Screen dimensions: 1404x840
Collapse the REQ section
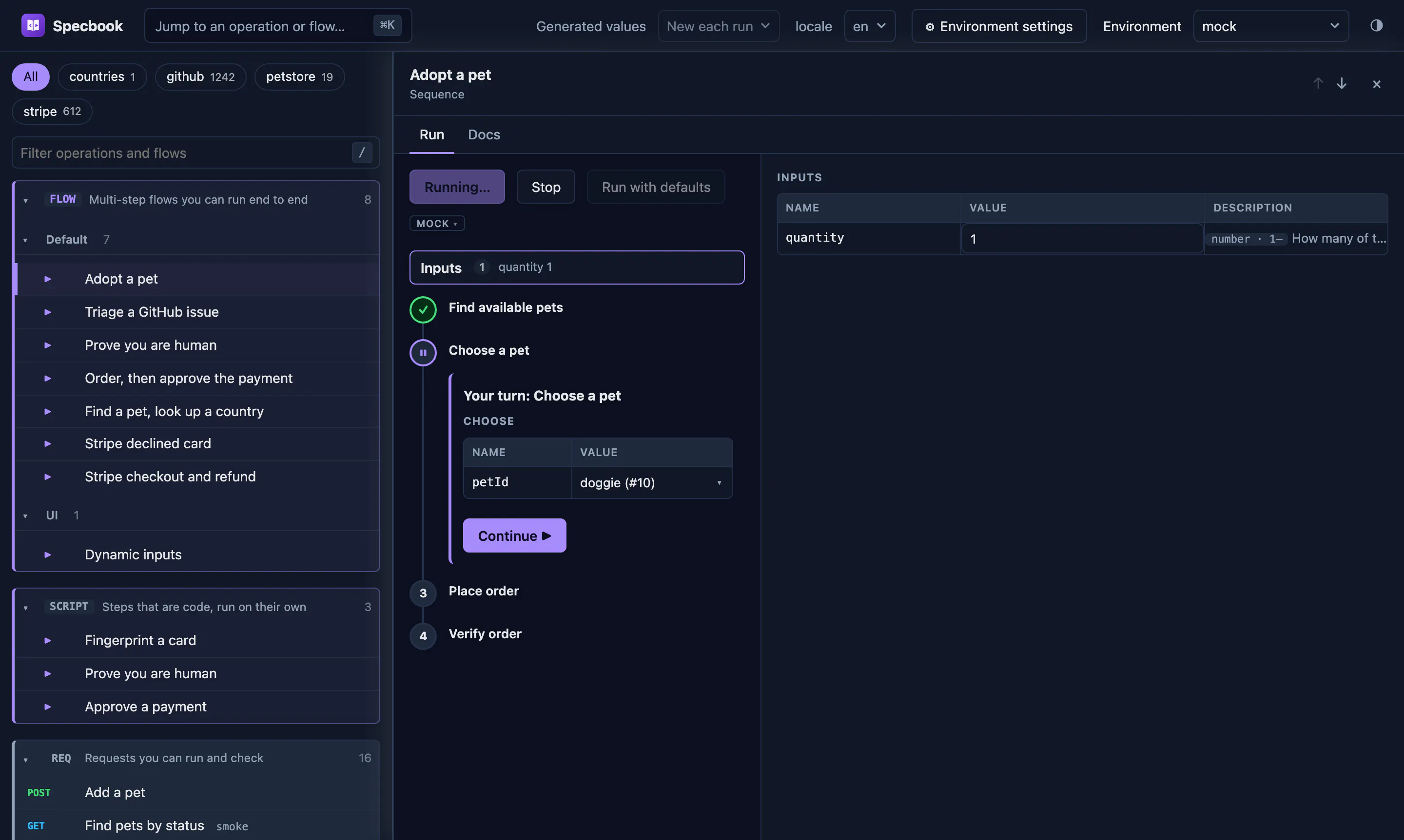(x=25, y=759)
